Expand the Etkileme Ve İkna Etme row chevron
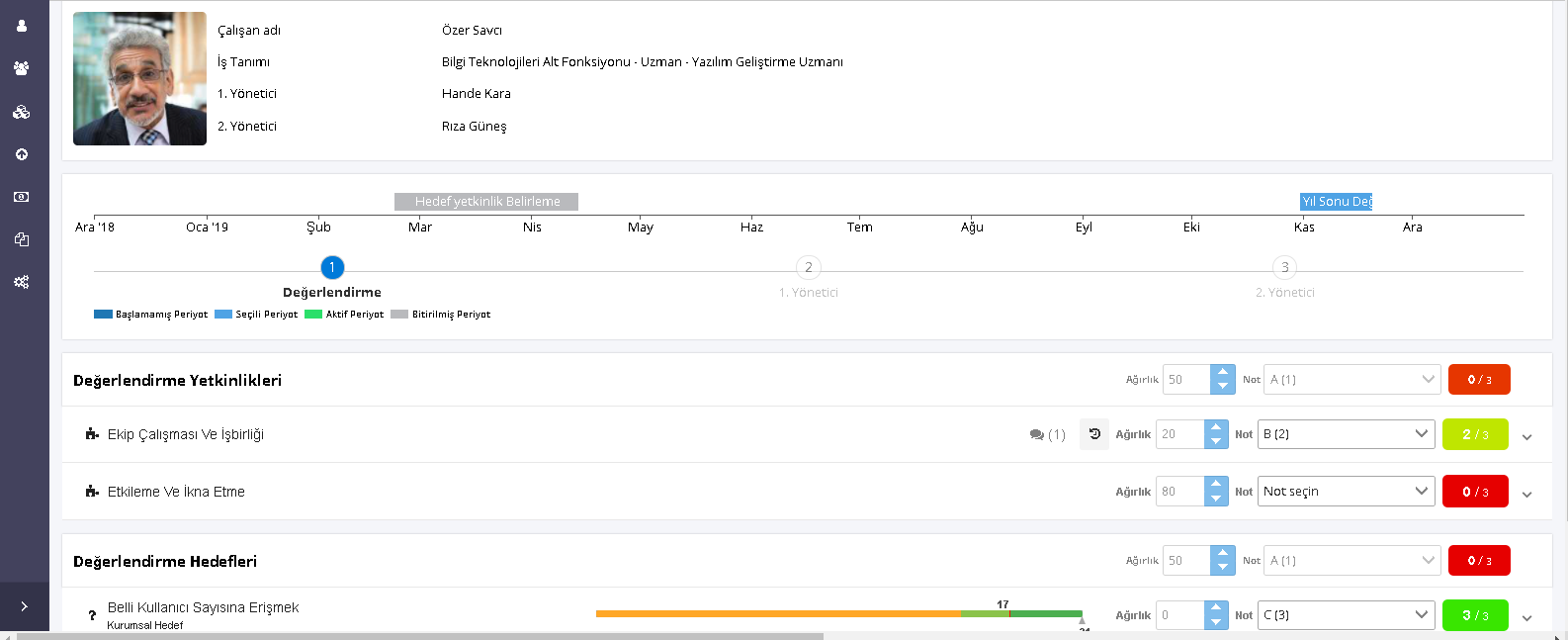Screen dimensions: 1568x640 [1526, 494]
